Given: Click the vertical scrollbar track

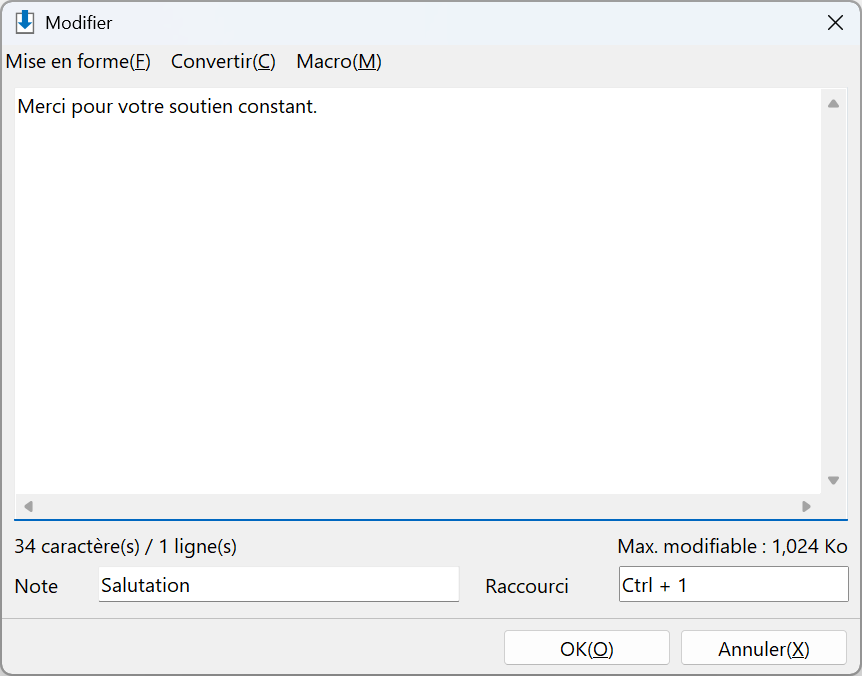Looking at the screenshot, I should coord(833,291).
